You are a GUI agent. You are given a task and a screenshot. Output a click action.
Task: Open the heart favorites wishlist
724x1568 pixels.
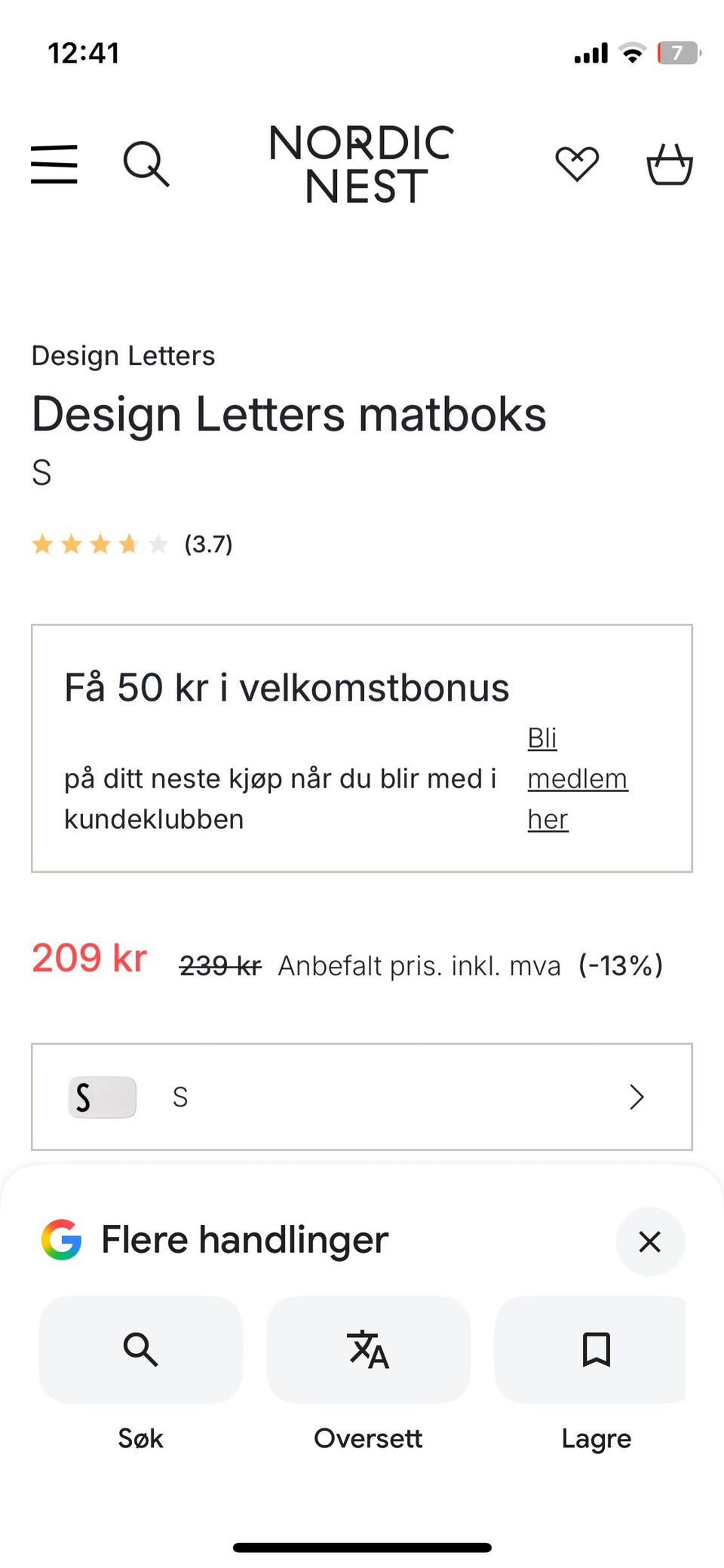[577, 164]
